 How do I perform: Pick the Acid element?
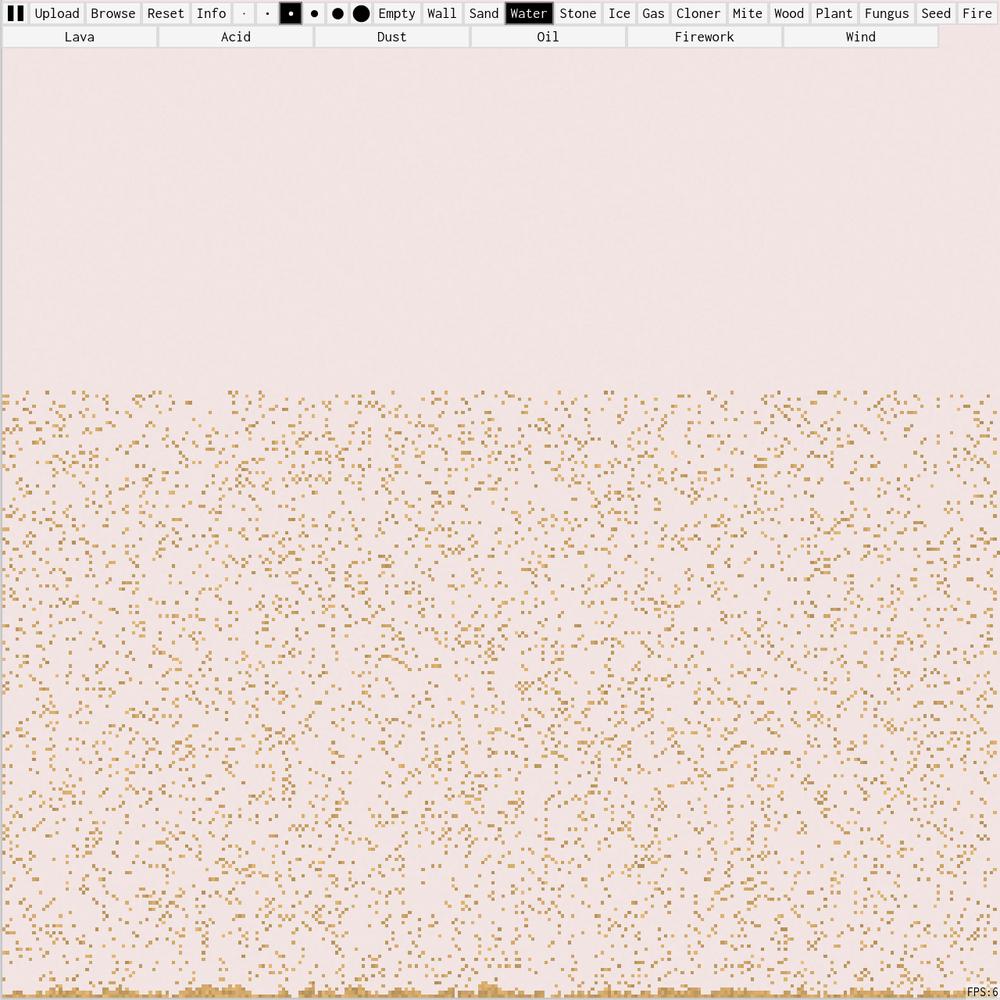click(x=236, y=37)
